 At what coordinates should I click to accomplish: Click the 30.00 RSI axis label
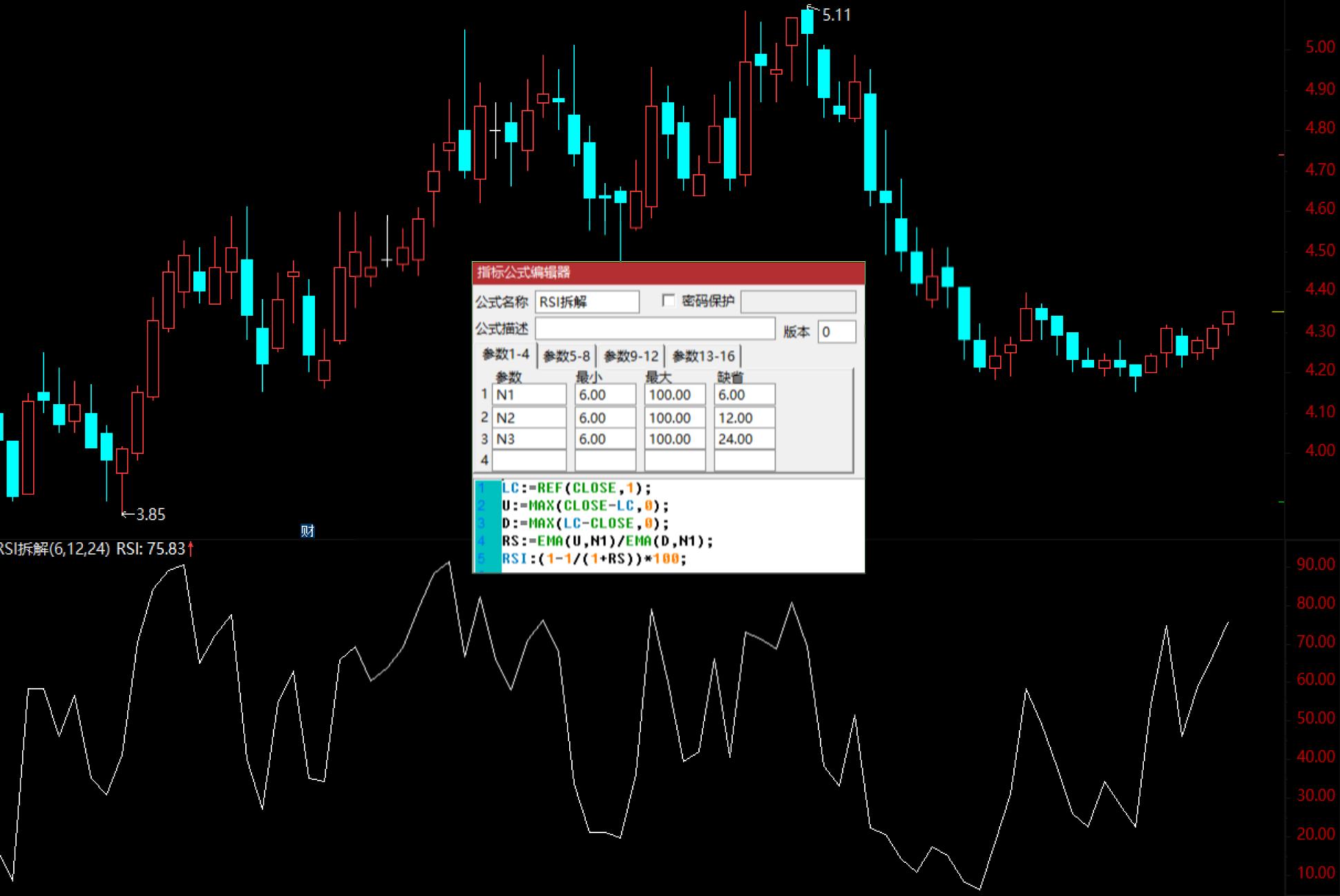click(x=1316, y=796)
